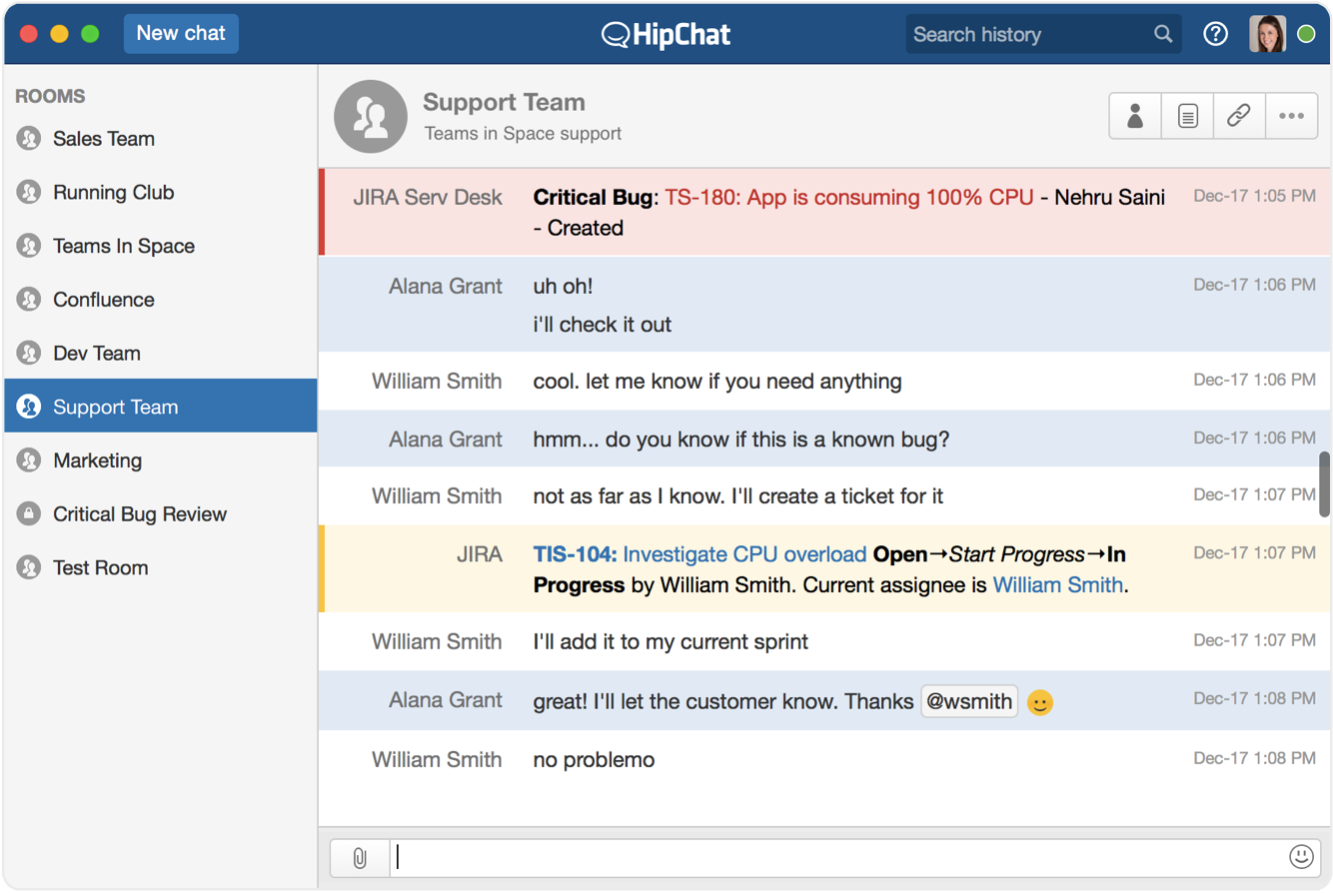The width and height of the screenshot is (1333, 893).
Task: Open the Test Room
Action: 160,568
